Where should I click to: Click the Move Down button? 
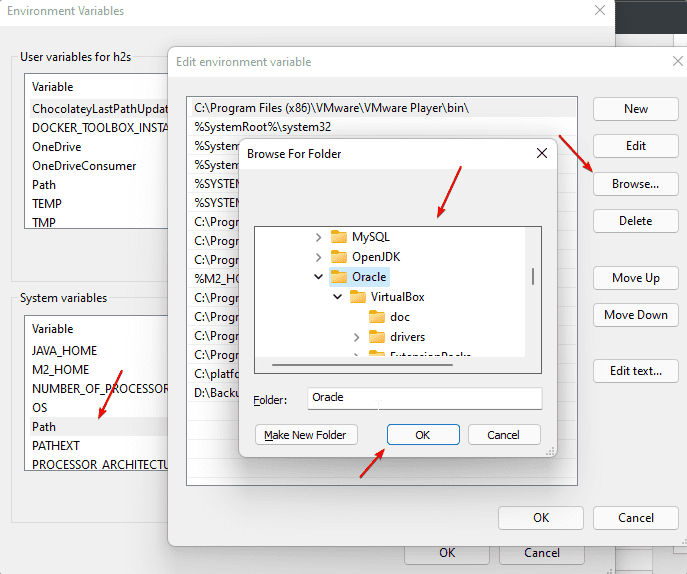pos(636,315)
